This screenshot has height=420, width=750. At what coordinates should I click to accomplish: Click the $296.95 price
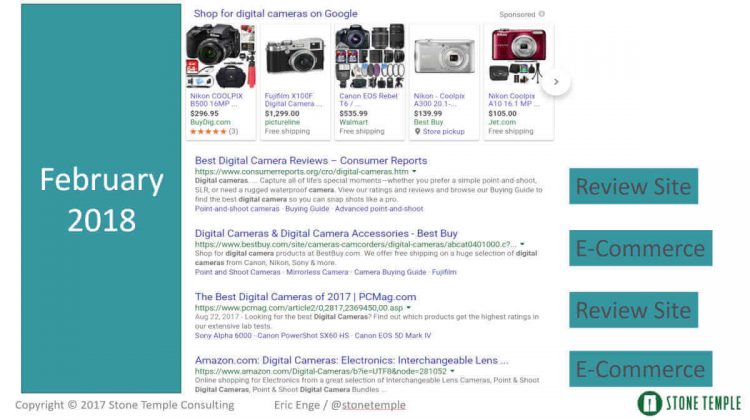click(x=204, y=114)
